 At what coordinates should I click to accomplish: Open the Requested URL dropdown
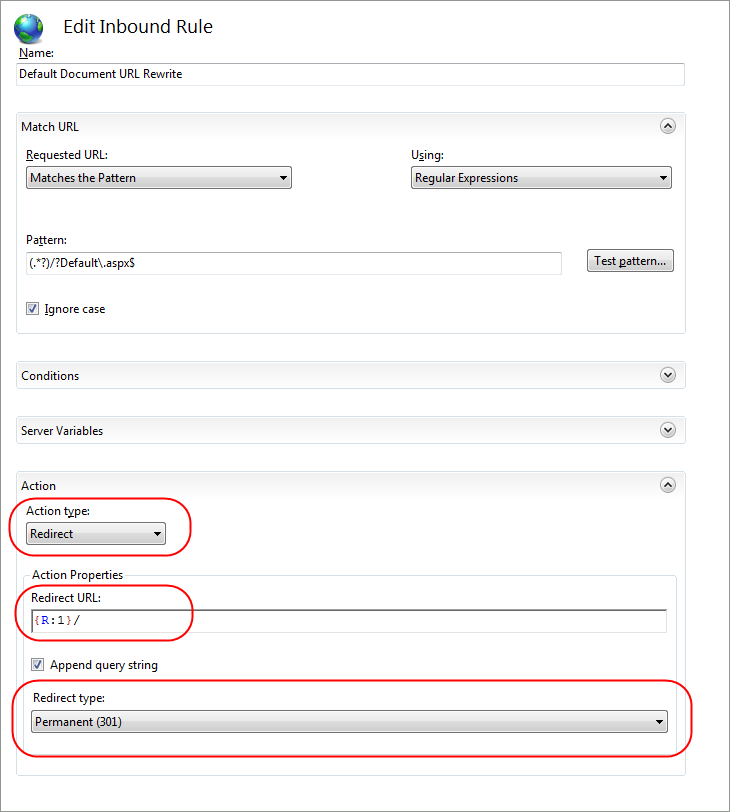pyautogui.click(x=159, y=178)
